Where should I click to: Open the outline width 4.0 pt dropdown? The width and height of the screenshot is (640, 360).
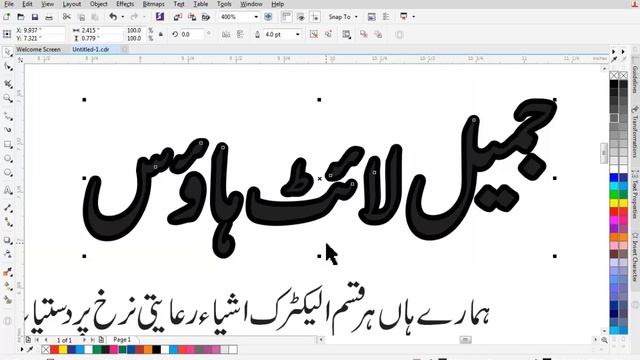click(x=298, y=35)
